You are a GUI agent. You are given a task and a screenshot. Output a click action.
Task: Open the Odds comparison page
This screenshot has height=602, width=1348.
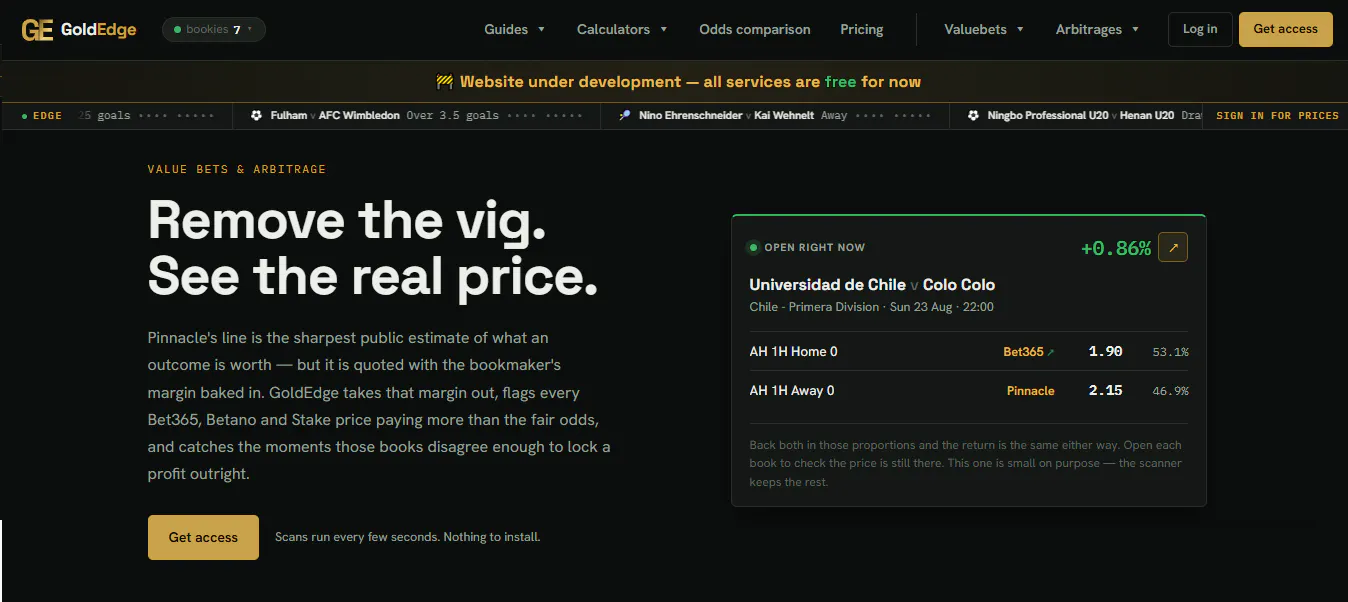click(755, 29)
